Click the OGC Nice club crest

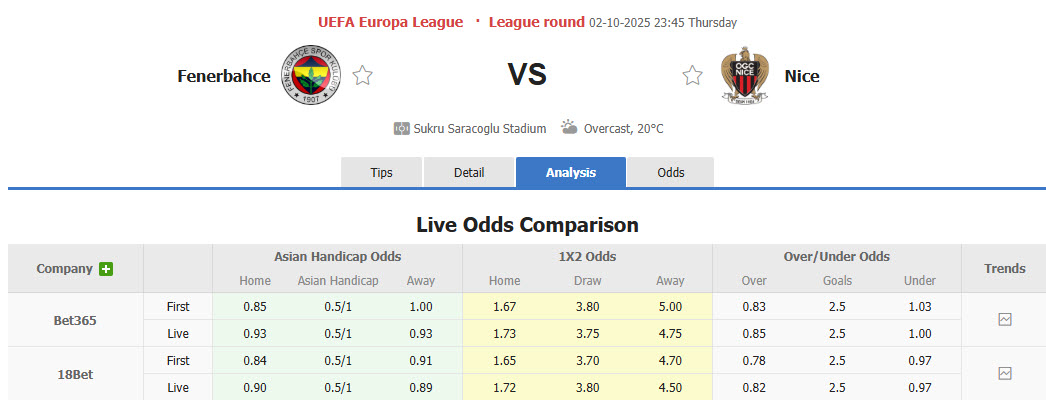tap(744, 76)
